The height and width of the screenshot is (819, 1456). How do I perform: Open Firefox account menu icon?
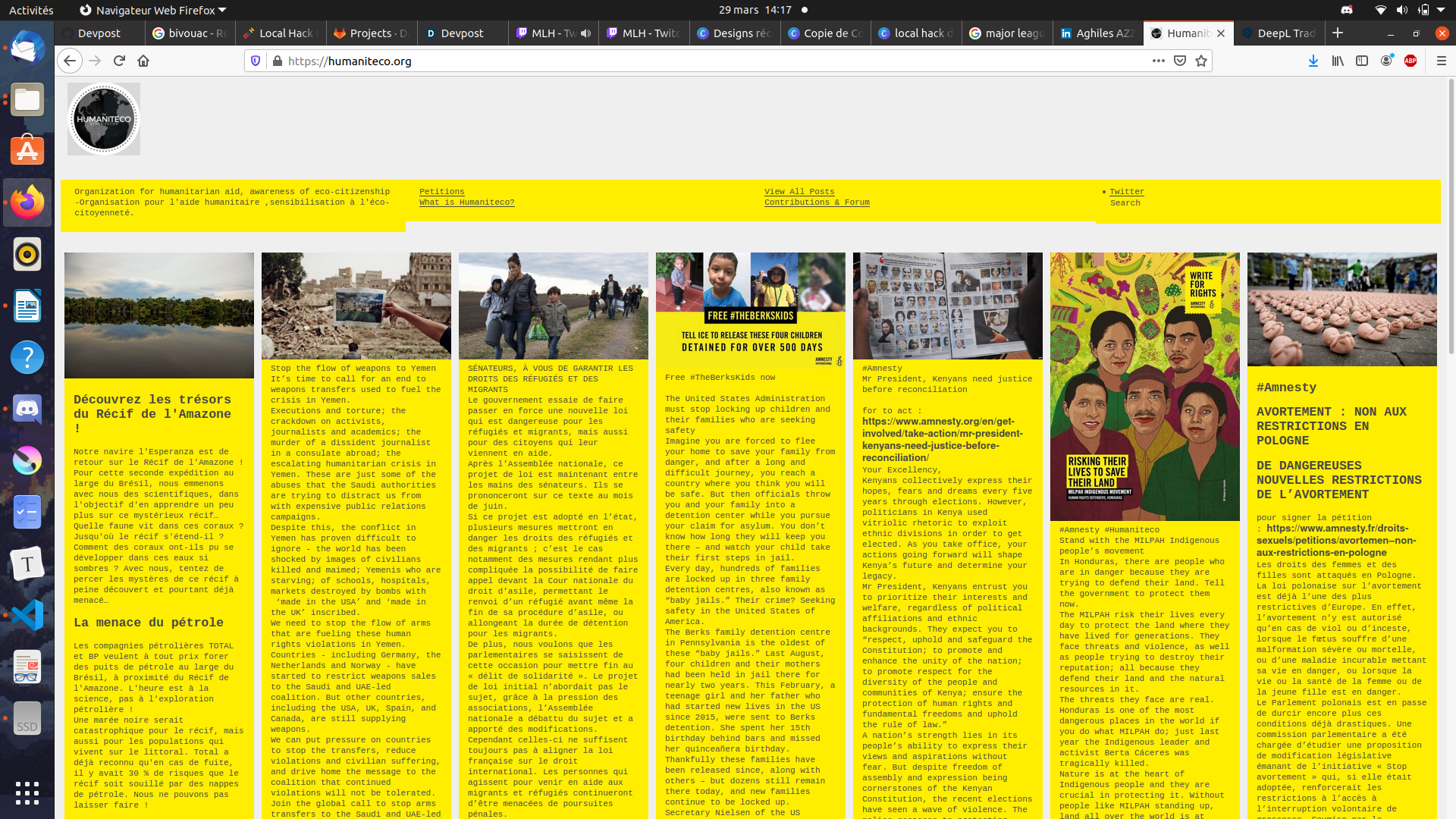tap(1386, 61)
